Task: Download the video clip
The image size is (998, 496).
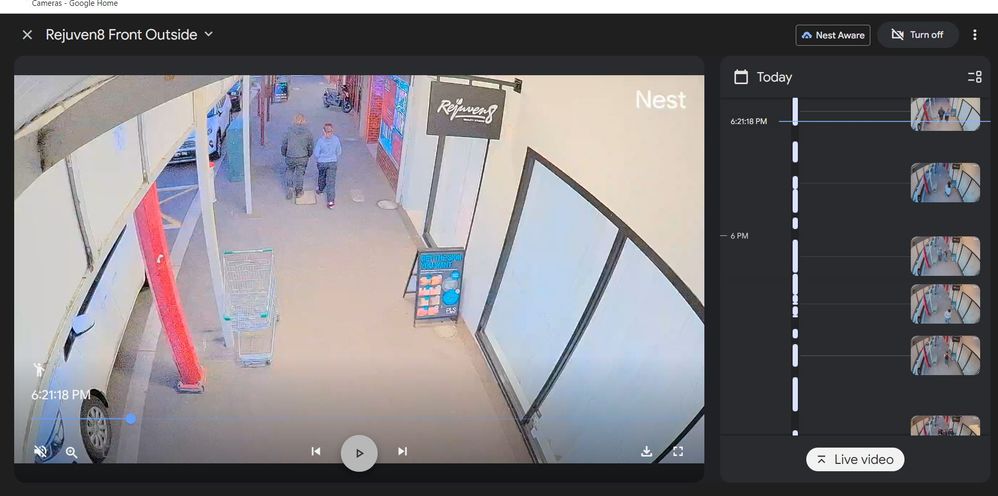Action: (x=647, y=452)
